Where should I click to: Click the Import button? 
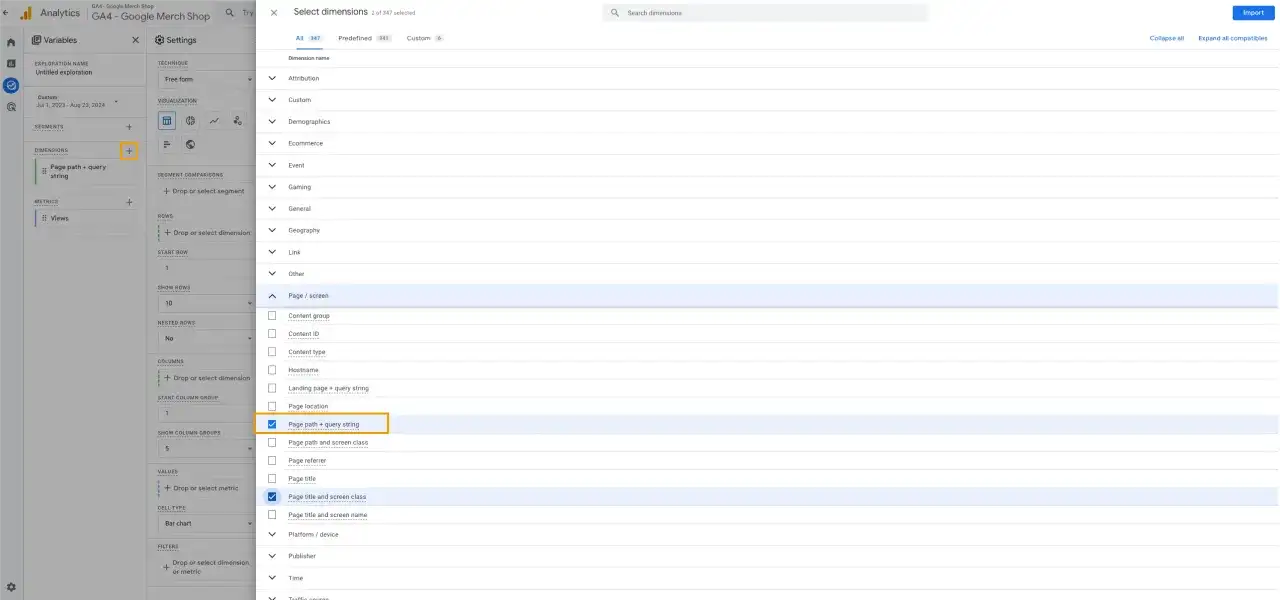point(1253,12)
